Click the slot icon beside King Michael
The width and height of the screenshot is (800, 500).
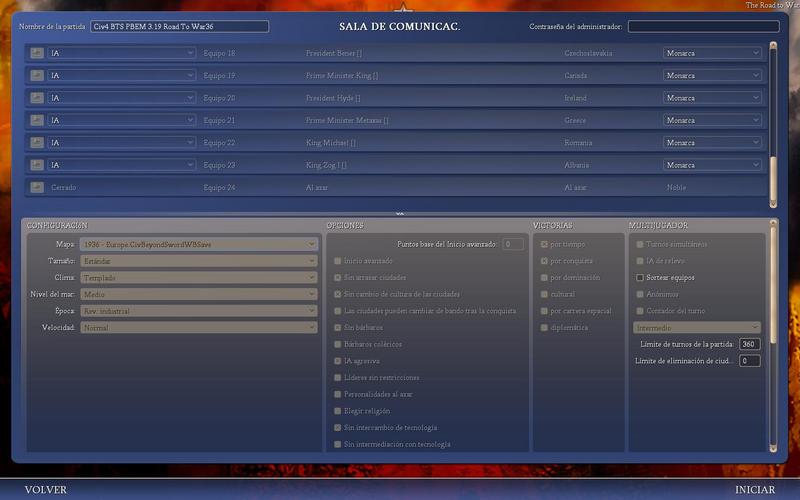(x=37, y=143)
